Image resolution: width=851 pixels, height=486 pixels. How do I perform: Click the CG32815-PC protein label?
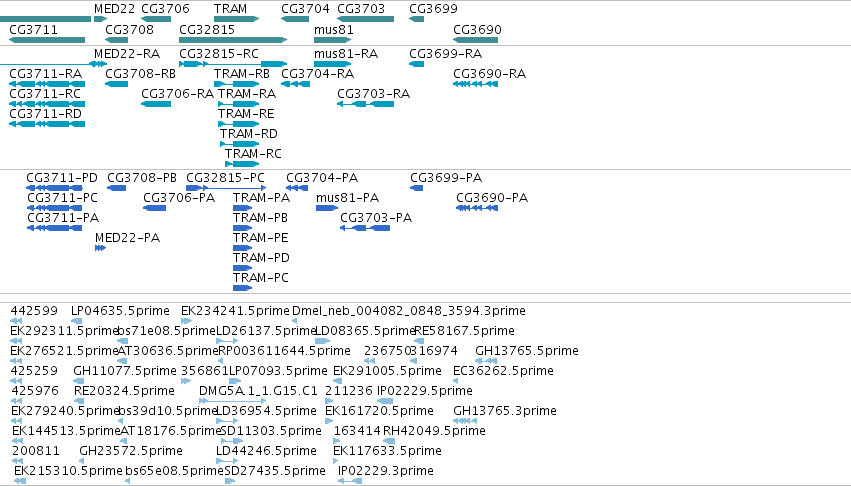click(225, 178)
